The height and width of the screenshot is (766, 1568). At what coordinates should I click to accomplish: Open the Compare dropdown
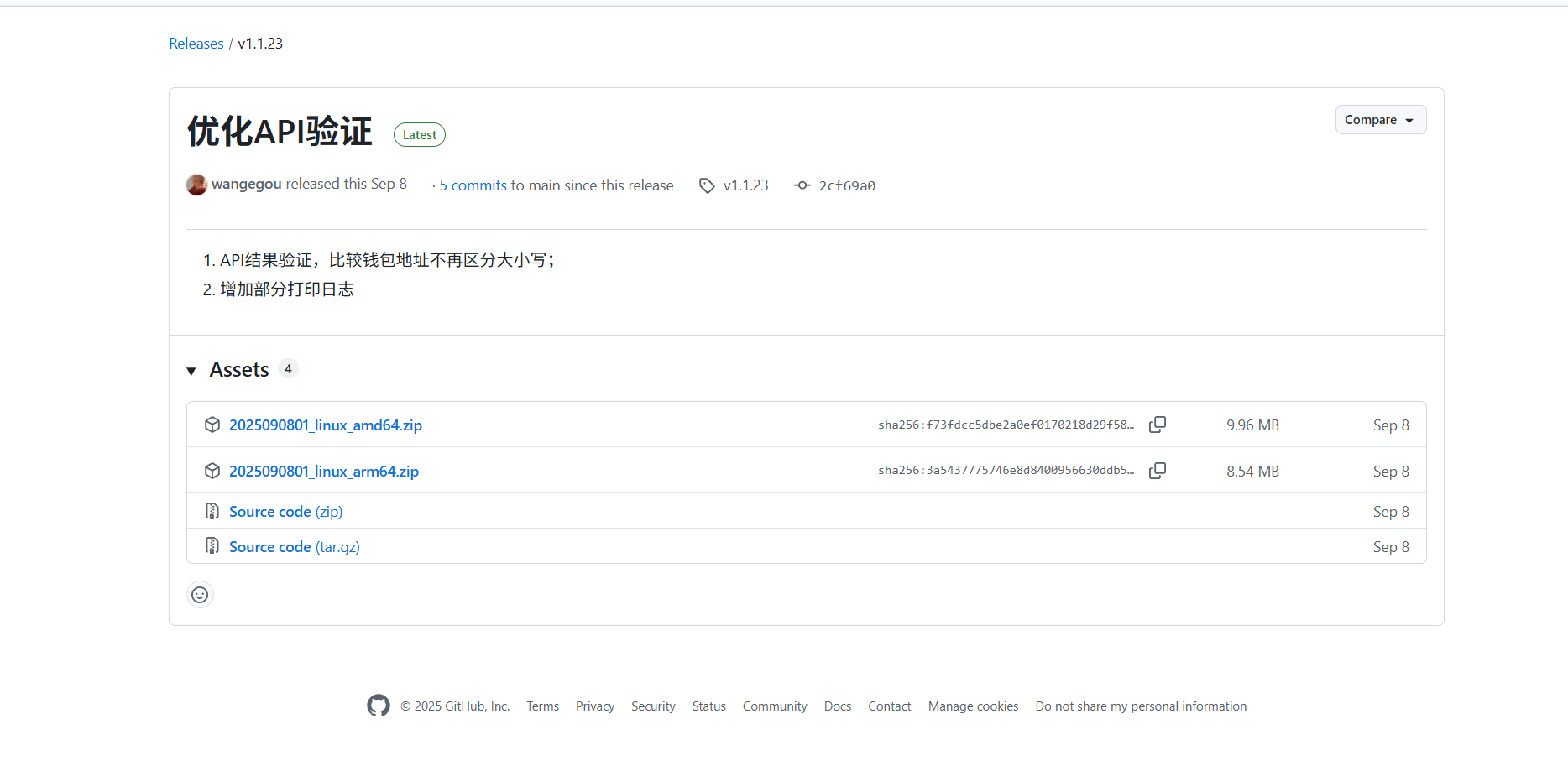tap(1380, 120)
